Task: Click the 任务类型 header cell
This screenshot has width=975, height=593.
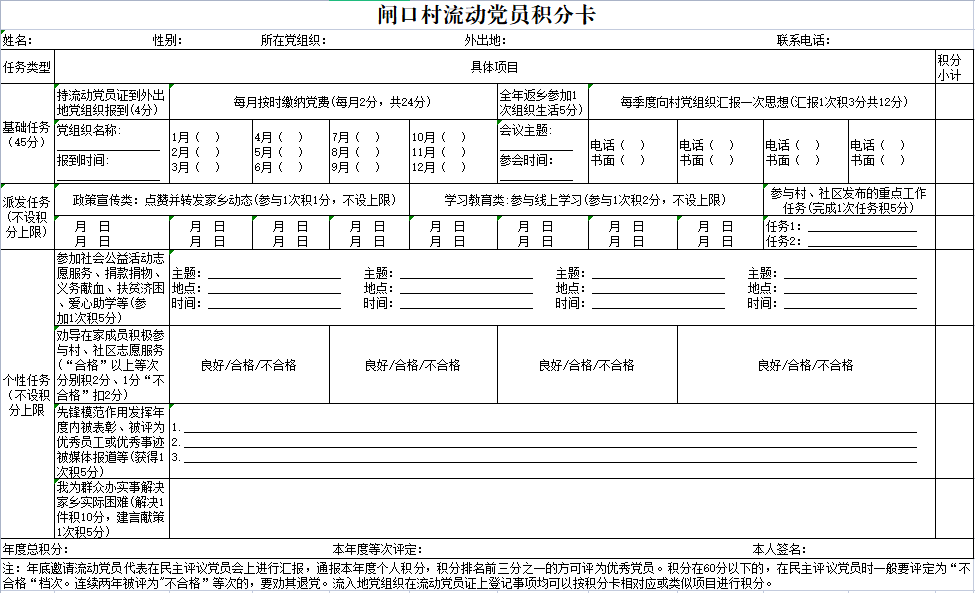Action: tap(27, 67)
